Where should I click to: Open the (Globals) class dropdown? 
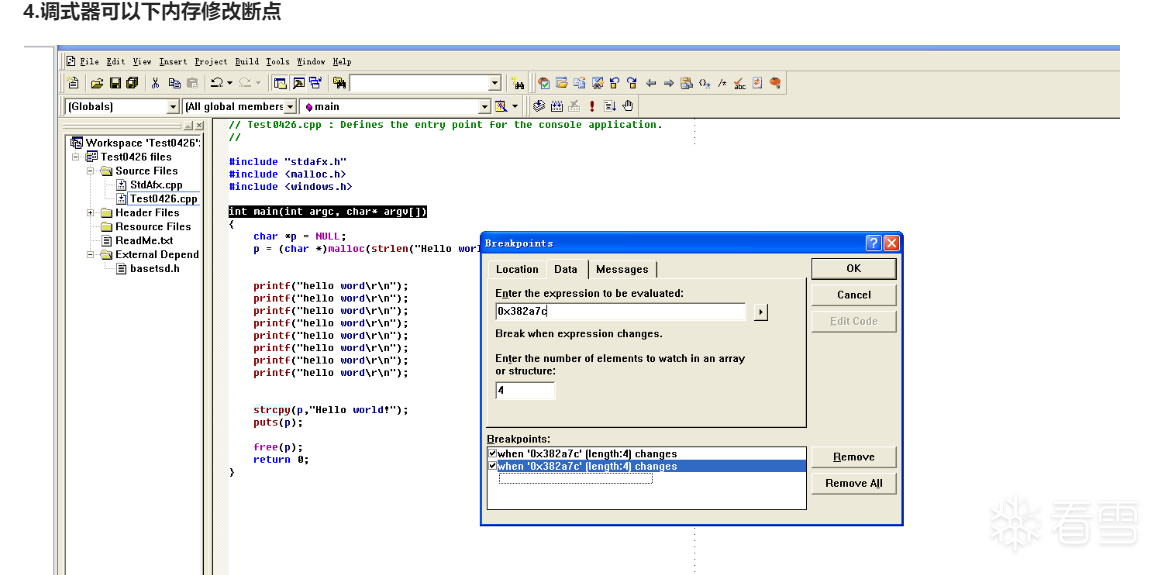pos(172,107)
